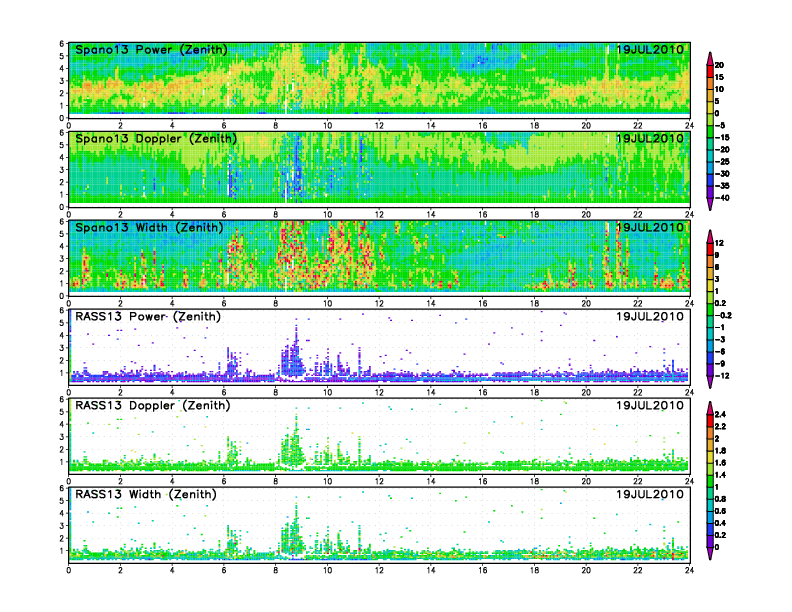Click the -25 label on the top colorbar
The width and height of the screenshot is (792, 612).
722,162
